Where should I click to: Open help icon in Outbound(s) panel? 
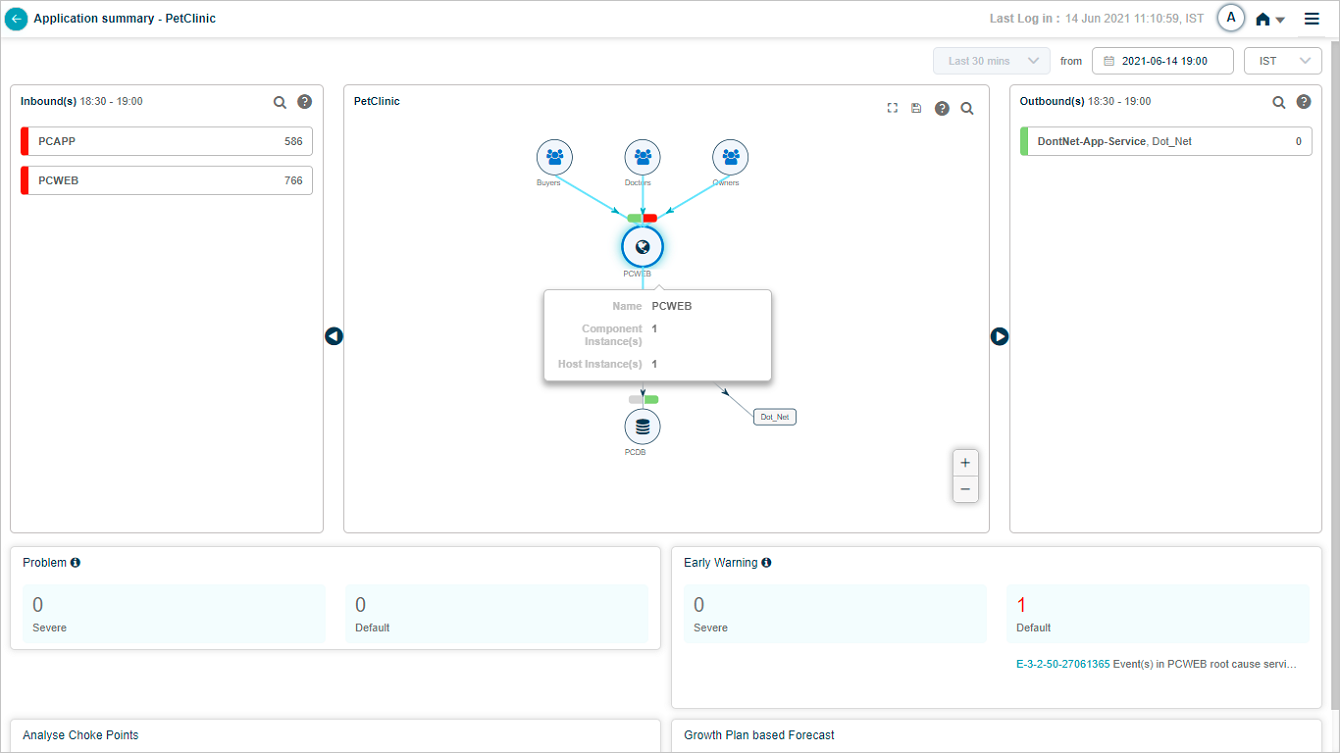point(1304,102)
